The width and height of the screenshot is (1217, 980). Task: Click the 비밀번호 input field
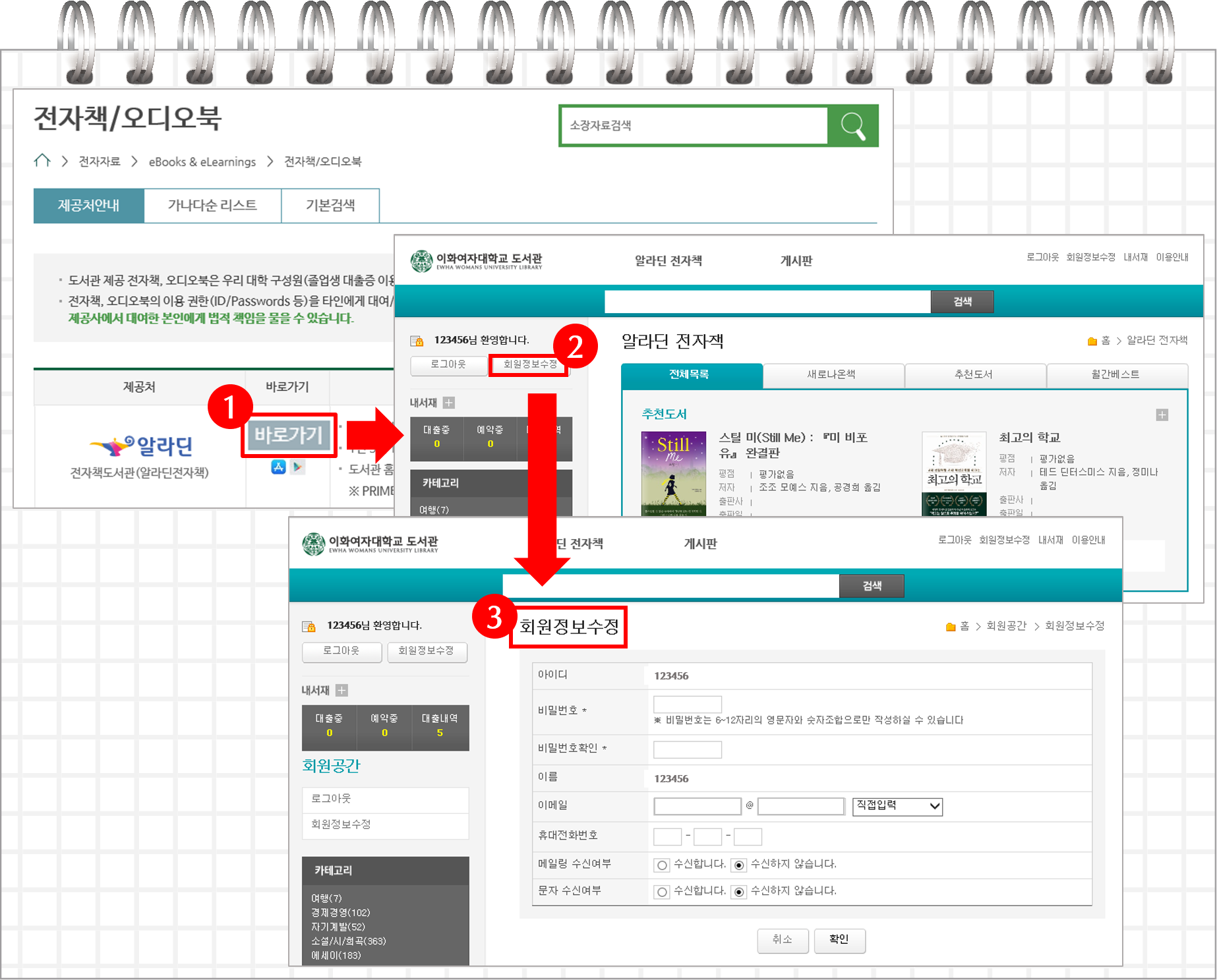(x=687, y=704)
